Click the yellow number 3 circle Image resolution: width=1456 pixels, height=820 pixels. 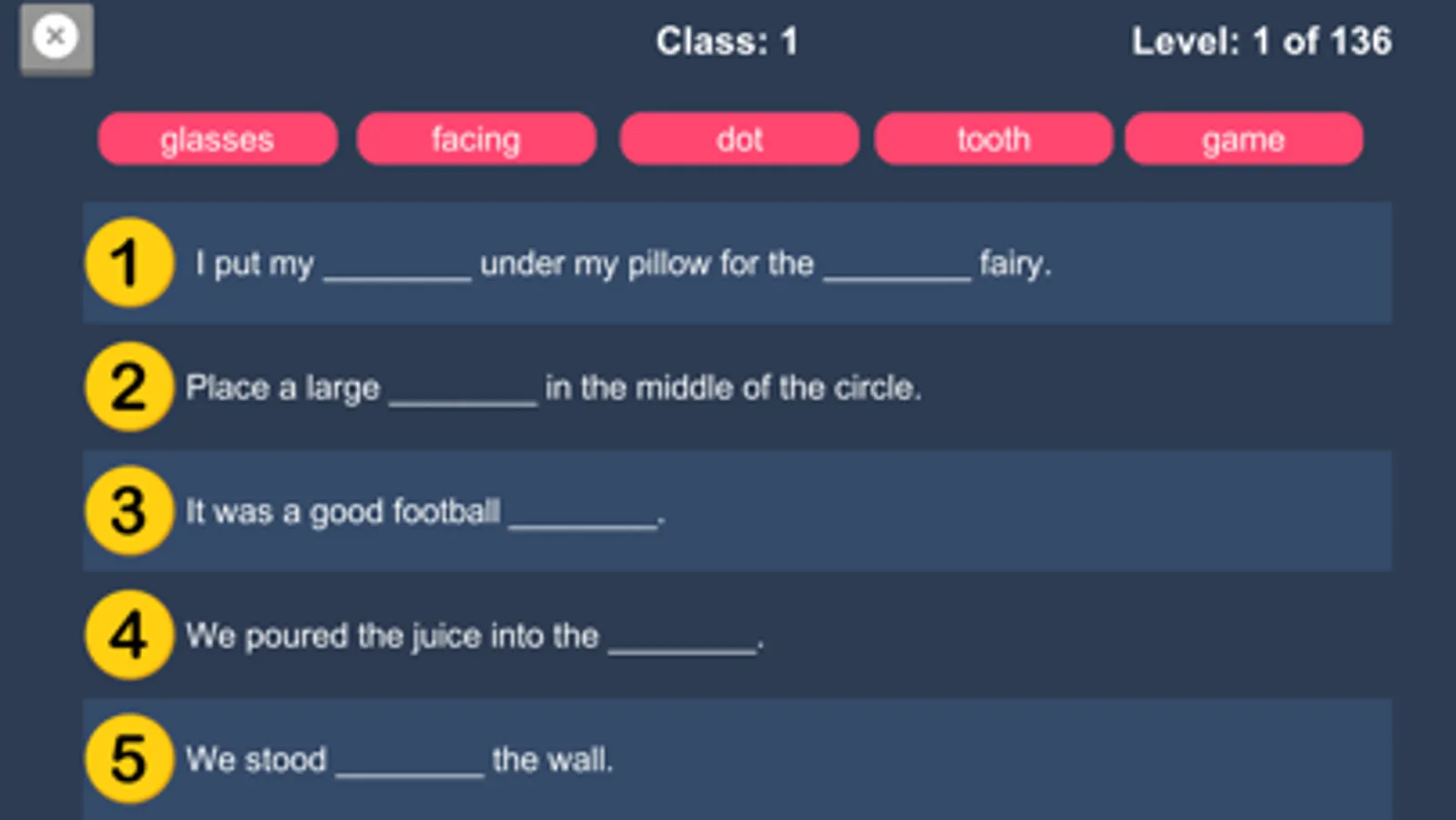click(x=129, y=510)
